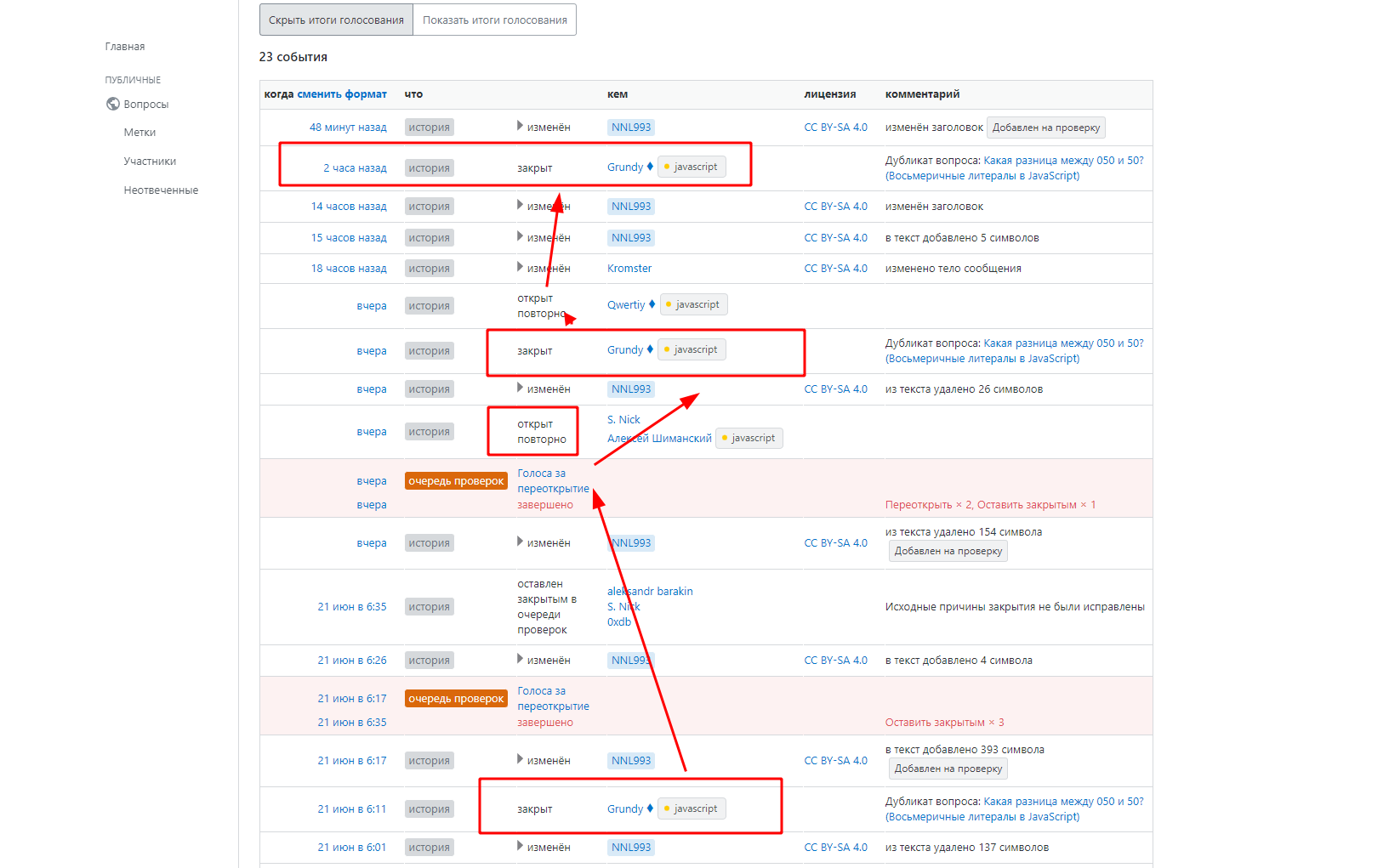The image size is (1389, 868).
Task: Click очередь проверок button dated вчера
Action: [x=456, y=481]
